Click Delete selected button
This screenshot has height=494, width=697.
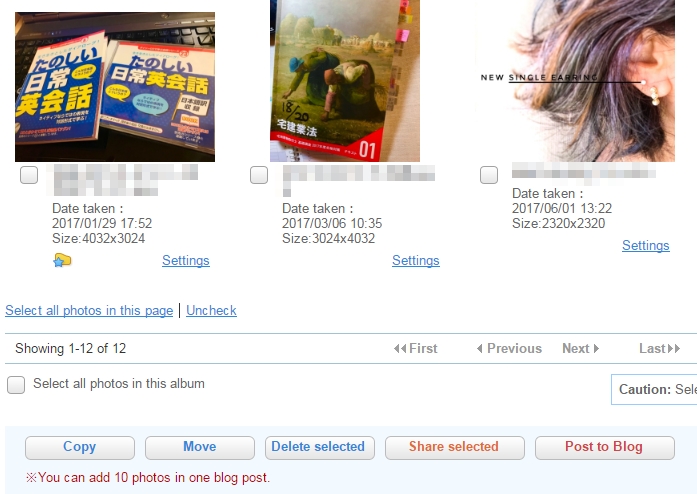tap(320, 447)
